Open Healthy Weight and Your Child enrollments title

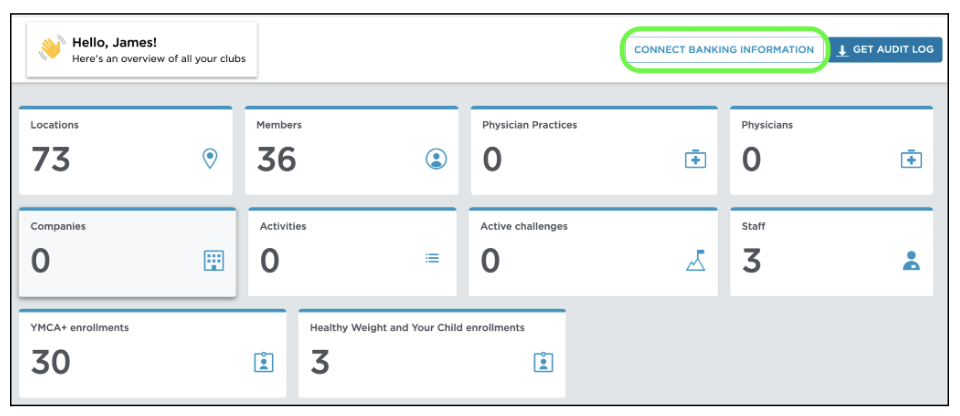click(417, 328)
